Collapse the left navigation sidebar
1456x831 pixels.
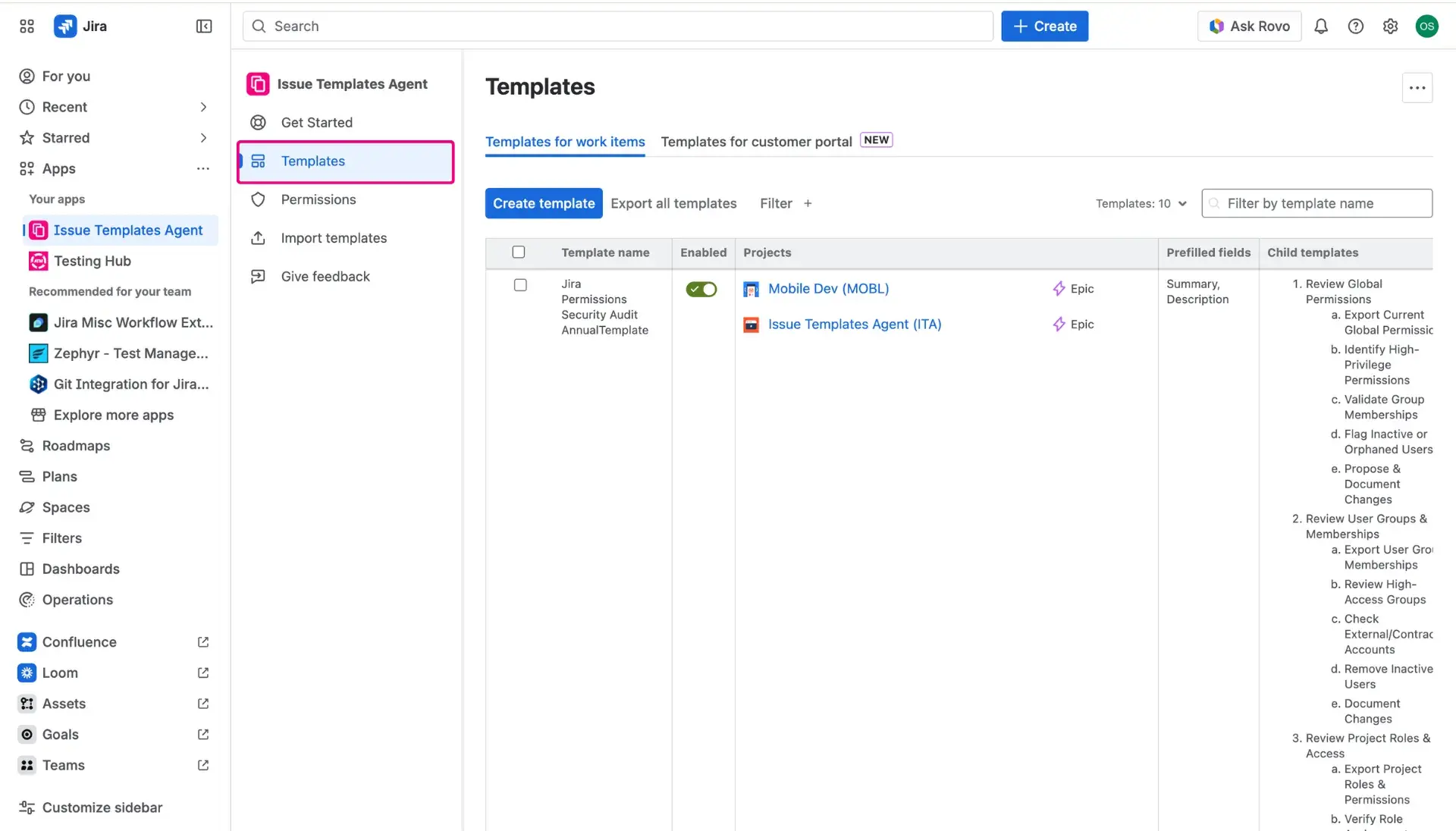pos(203,26)
